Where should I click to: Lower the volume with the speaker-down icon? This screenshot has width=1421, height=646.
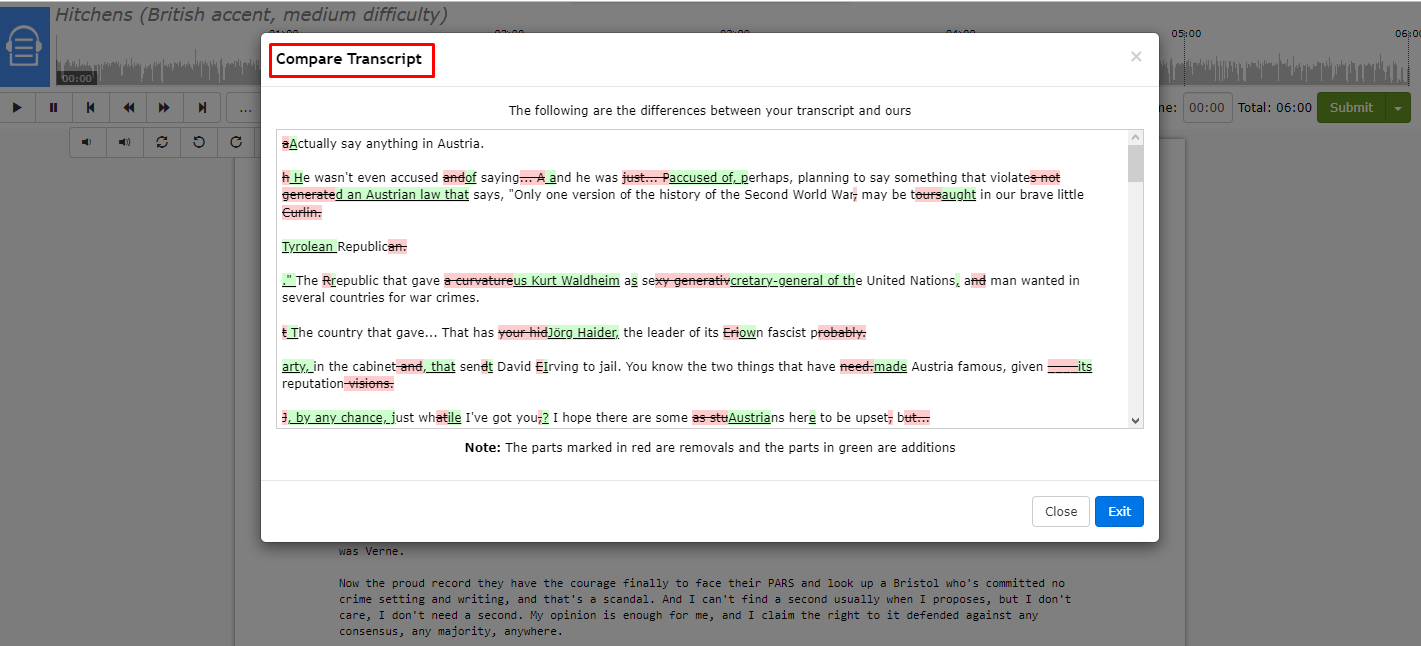tap(88, 142)
